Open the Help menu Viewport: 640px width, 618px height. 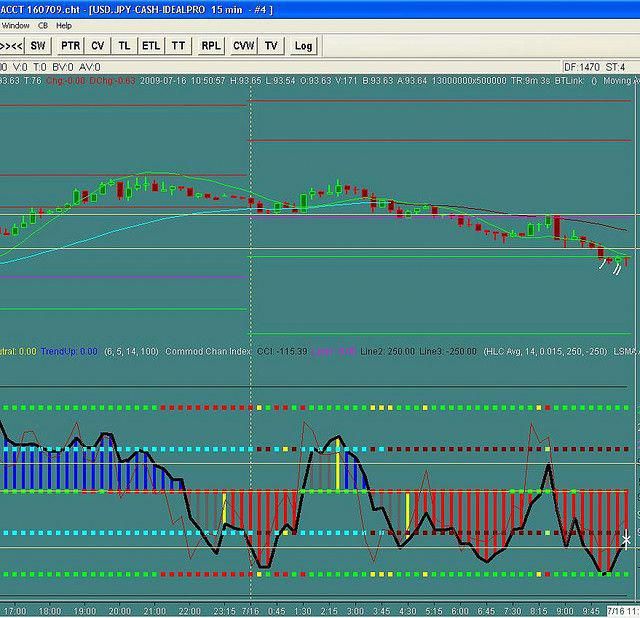pos(64,25)
